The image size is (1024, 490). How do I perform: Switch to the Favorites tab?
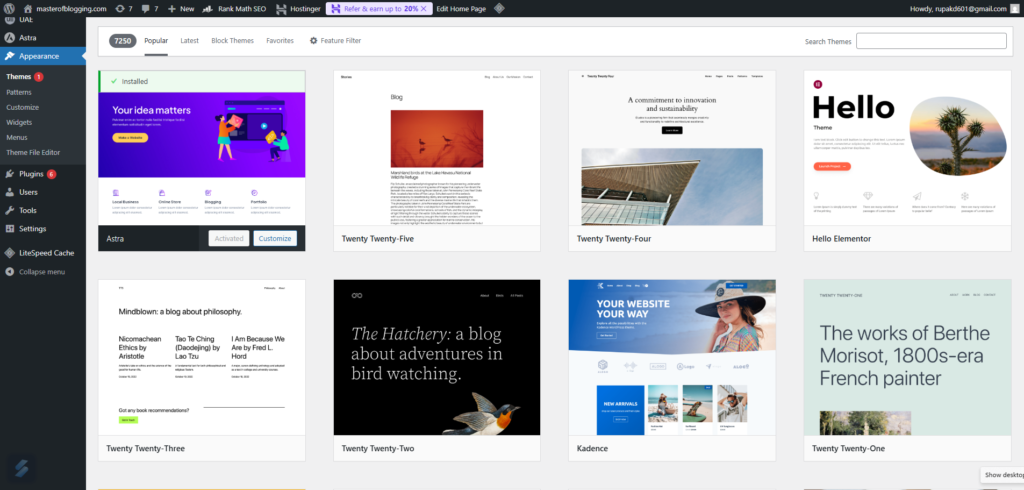280,41
